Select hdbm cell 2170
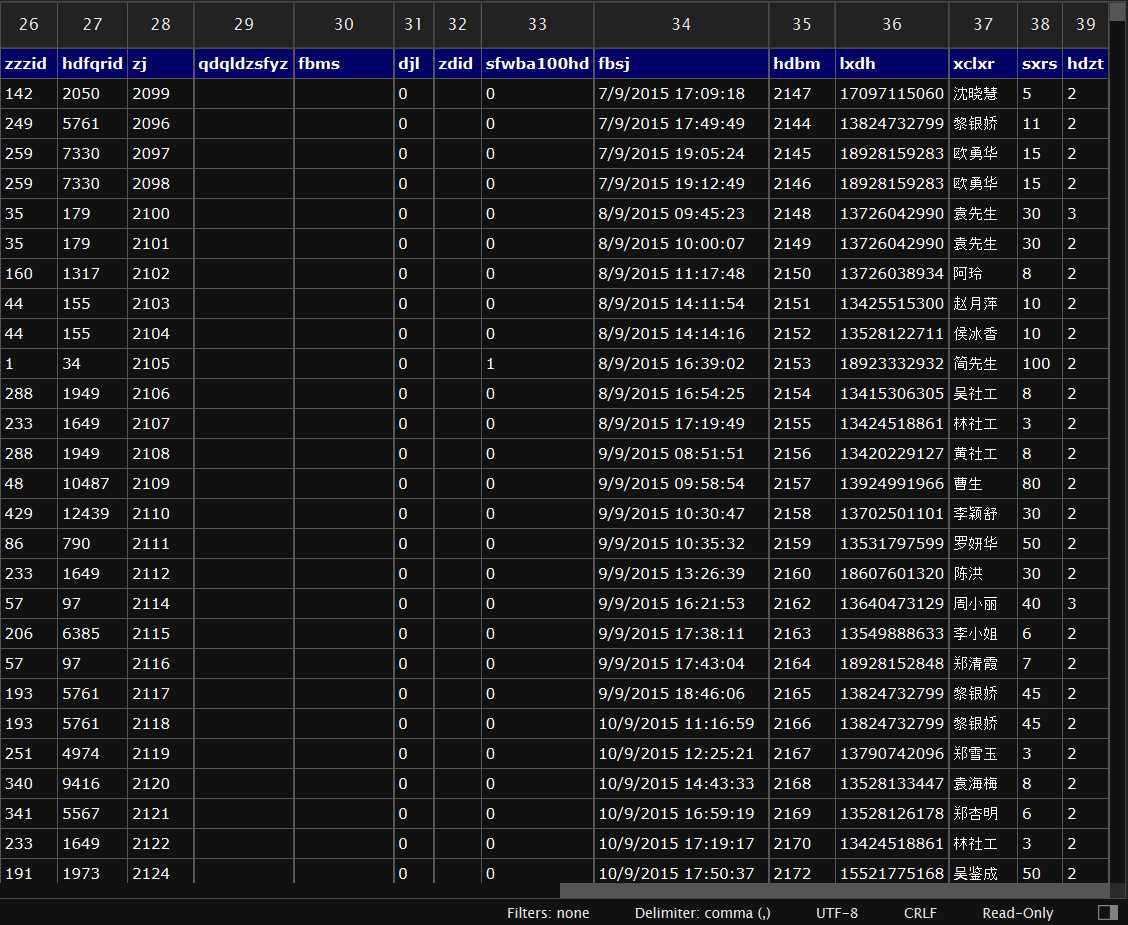Screen dimensions: 1128x925 click(801, 844)
